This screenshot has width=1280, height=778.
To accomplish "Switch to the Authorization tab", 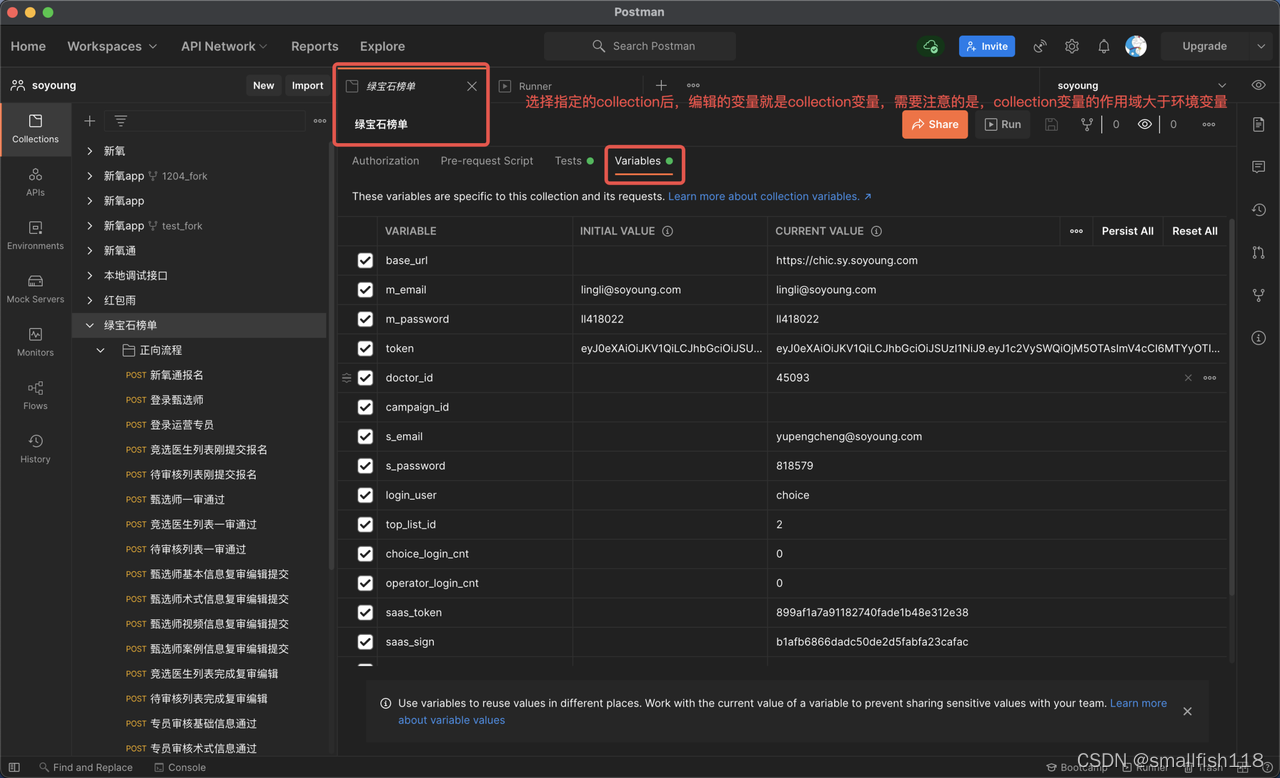I will tap(385, 161).
